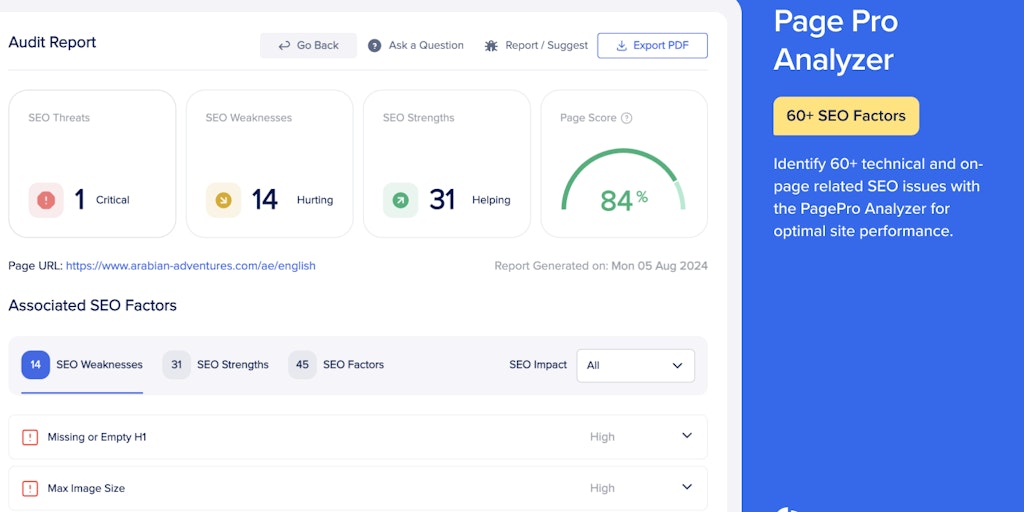The width and height of the screenshot is (1024, 512).
Task: Click the bug icon beside Report / Suggest
Action: (491, 46)
